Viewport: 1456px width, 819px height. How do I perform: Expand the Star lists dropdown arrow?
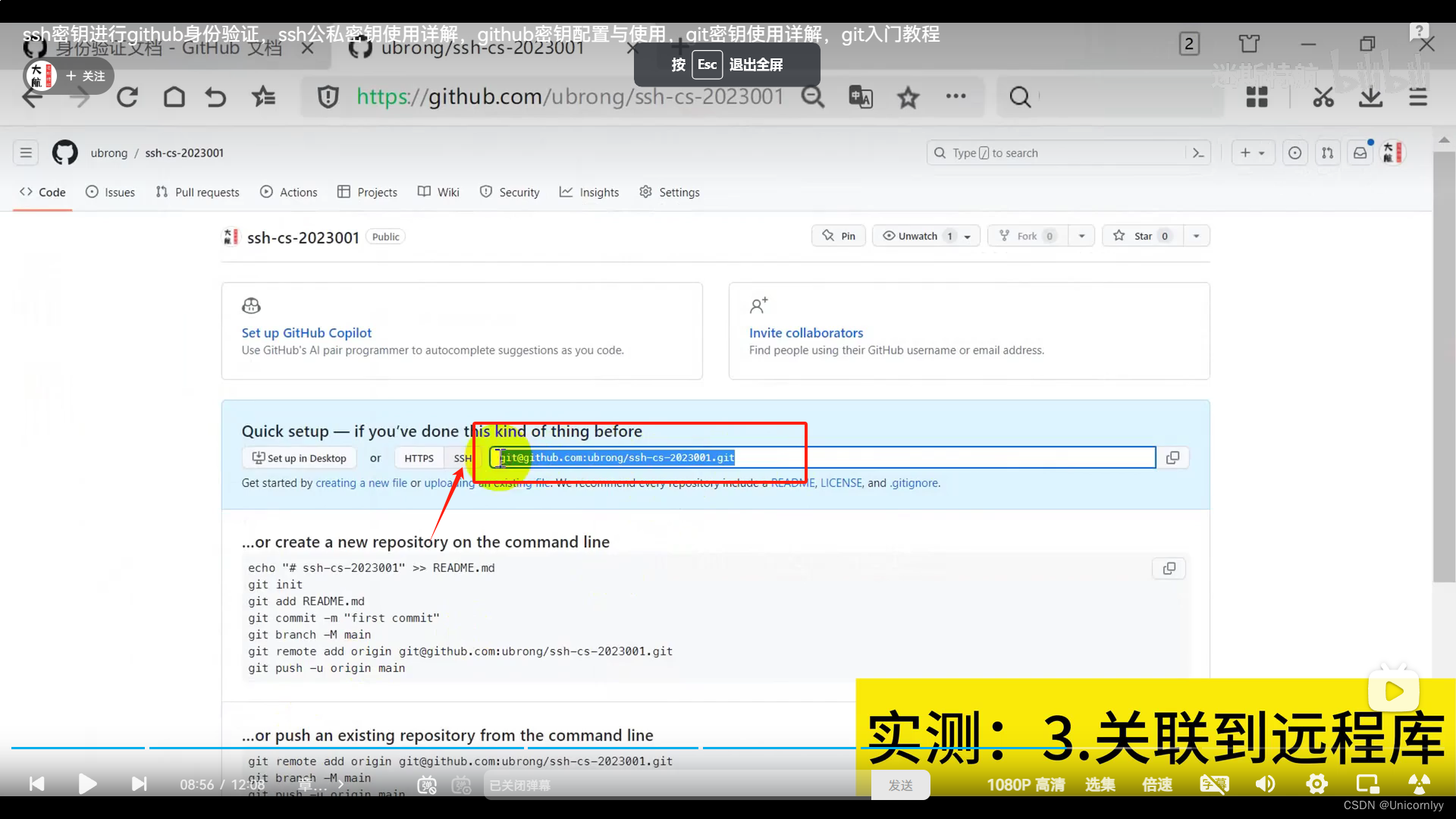(1196, 236)
